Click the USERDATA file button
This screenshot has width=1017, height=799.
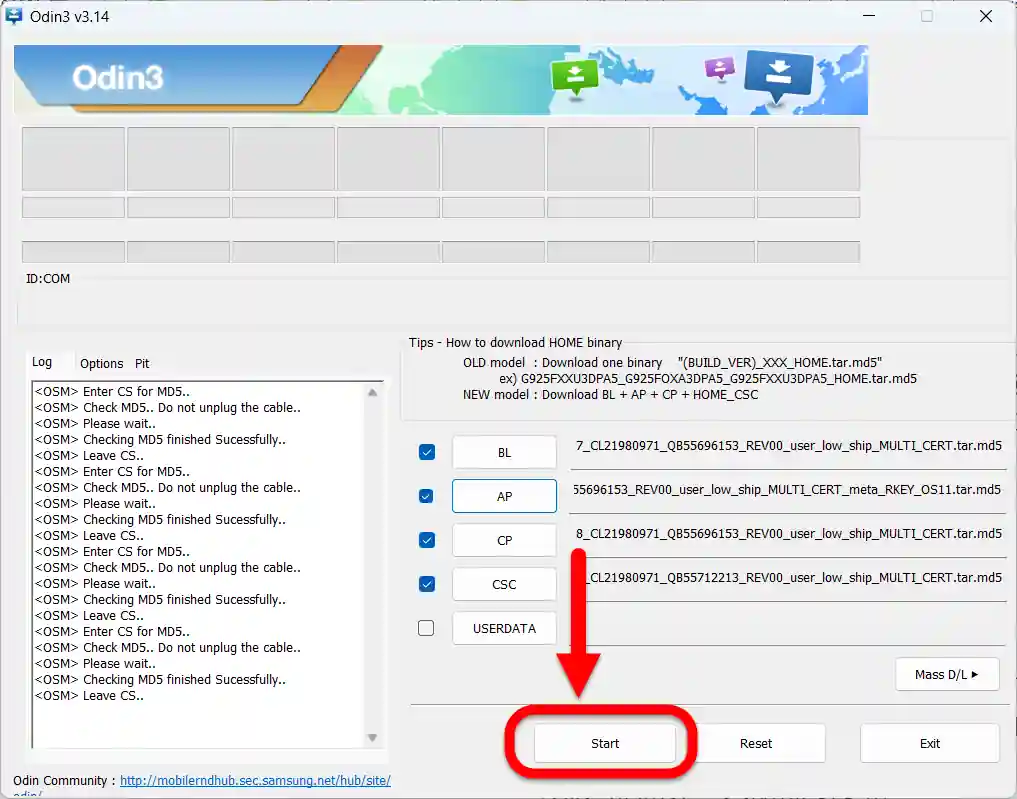tap(505, 628)
